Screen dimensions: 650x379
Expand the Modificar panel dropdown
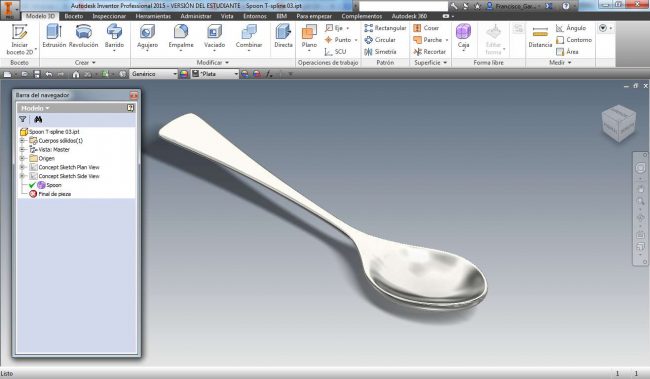[213, 63]
